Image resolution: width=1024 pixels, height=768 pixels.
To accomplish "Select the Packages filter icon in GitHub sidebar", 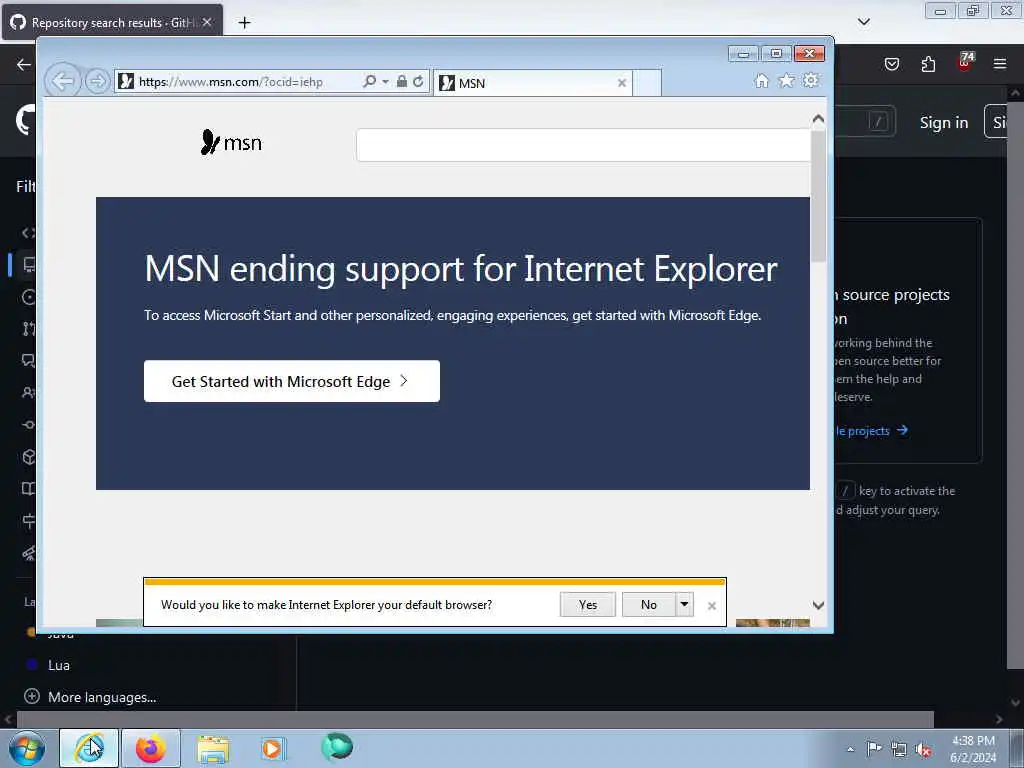I will (29, 456).
